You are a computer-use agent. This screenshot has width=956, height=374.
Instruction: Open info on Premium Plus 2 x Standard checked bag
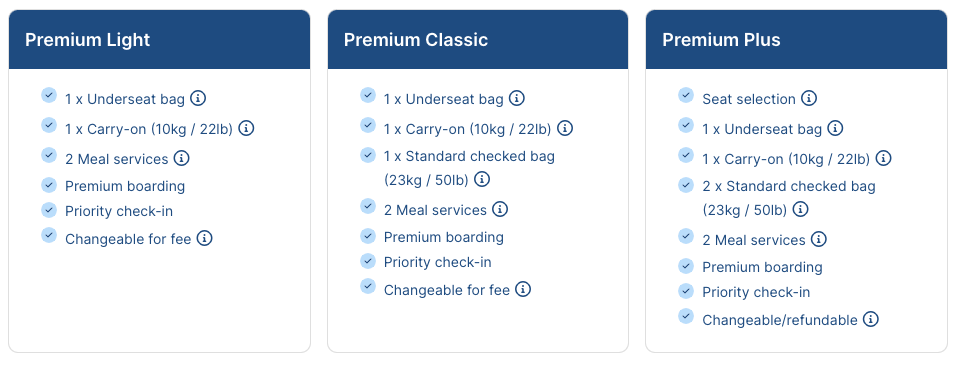(801, 209)
